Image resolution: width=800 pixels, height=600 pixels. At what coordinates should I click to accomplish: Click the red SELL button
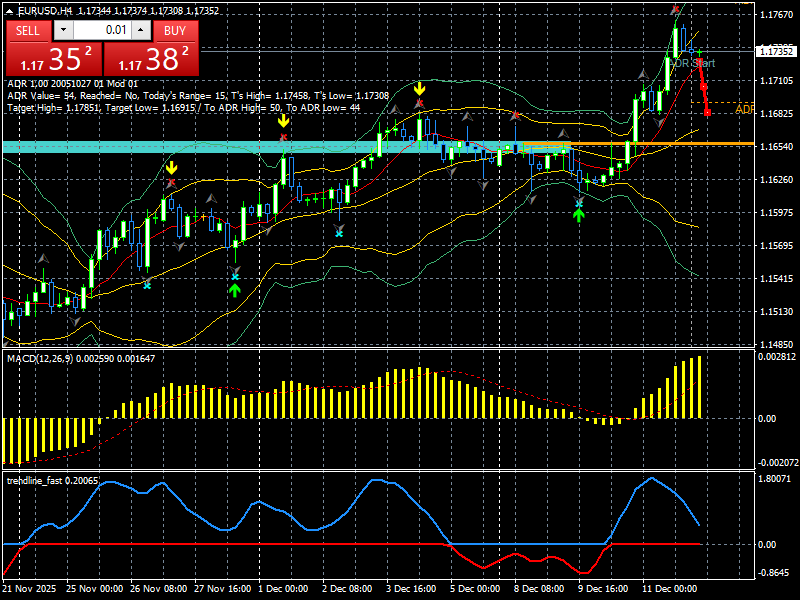[28, 31]
